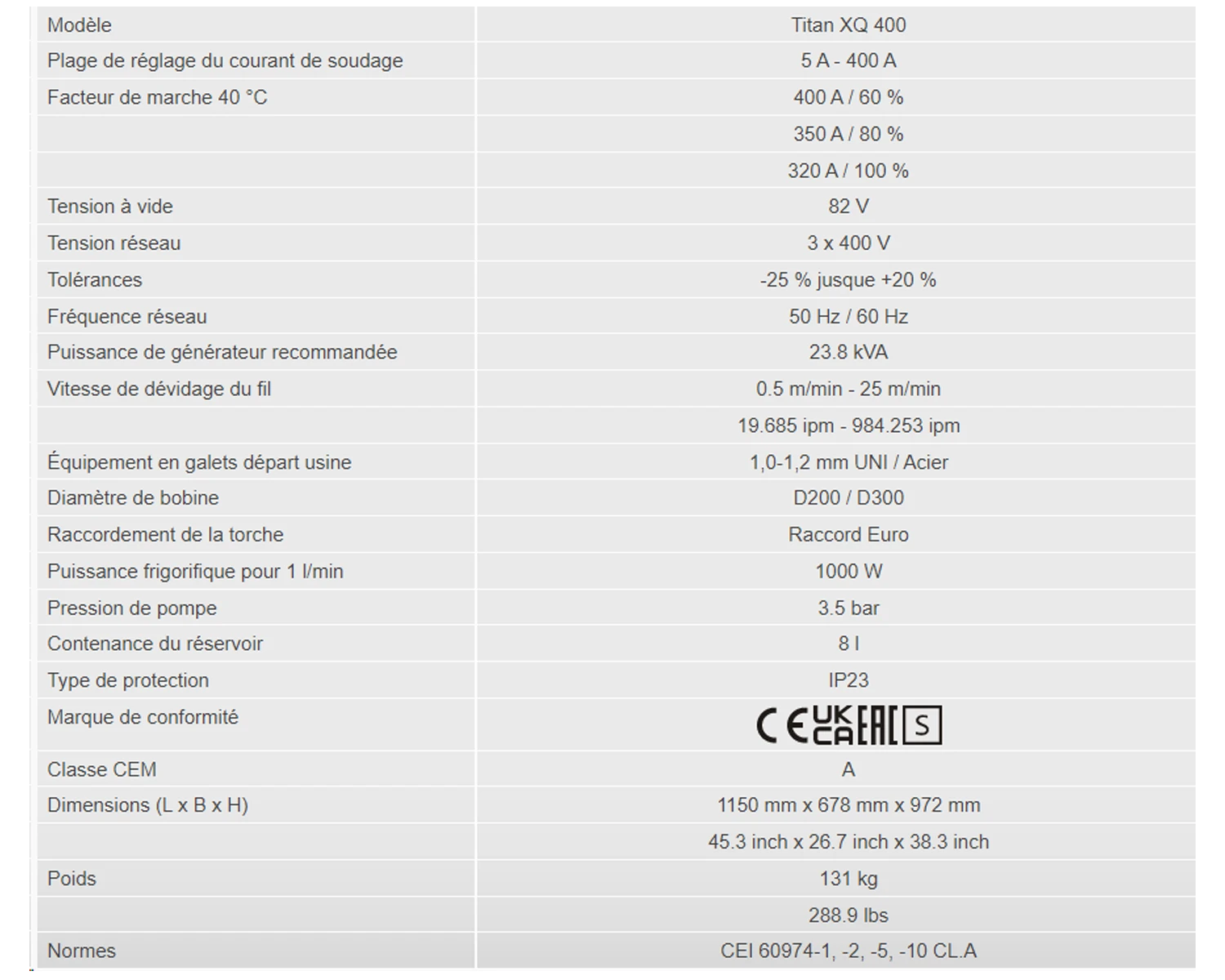This screenshot has height=980, width=1225.
Task: Click the UKCA conformity mark icon
Action: pos(831,726)
